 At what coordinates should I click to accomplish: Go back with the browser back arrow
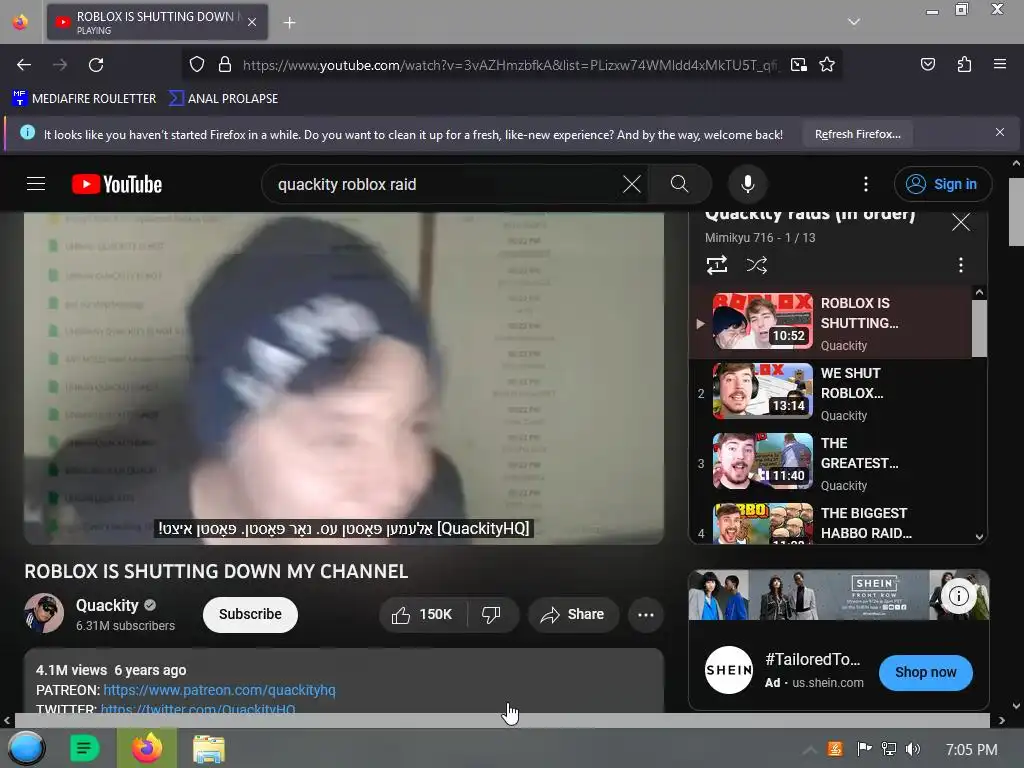pos(24,65)
